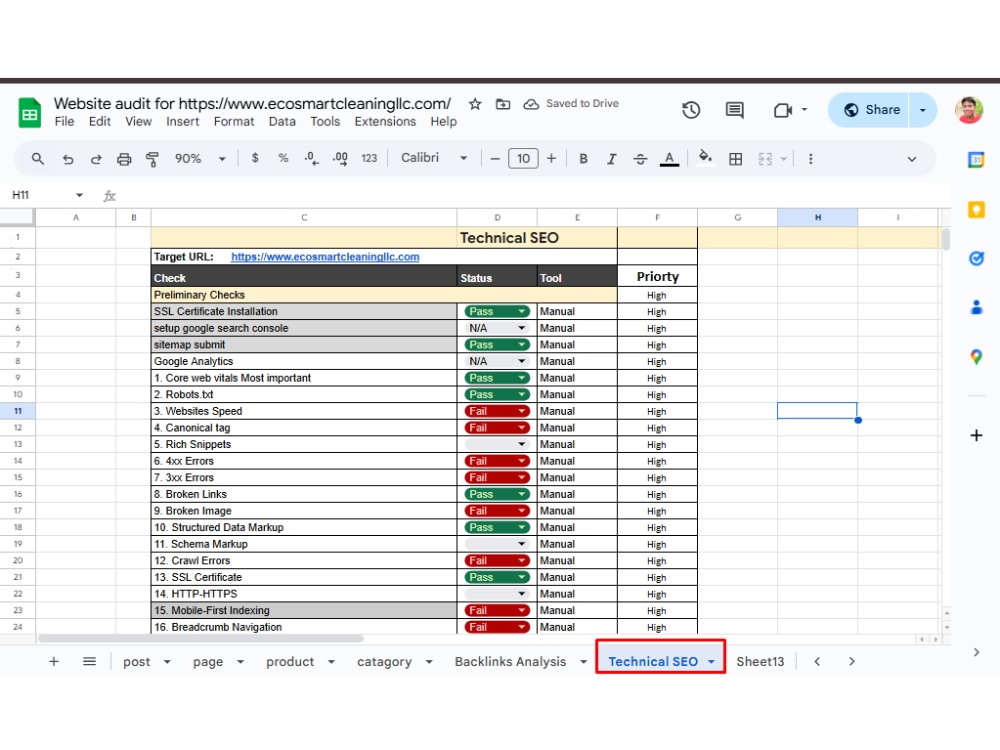Edit the font size field
Image resolution: width=1000 pixels, height=750 pixels.
pyautogui.click(x=523, y=158)
